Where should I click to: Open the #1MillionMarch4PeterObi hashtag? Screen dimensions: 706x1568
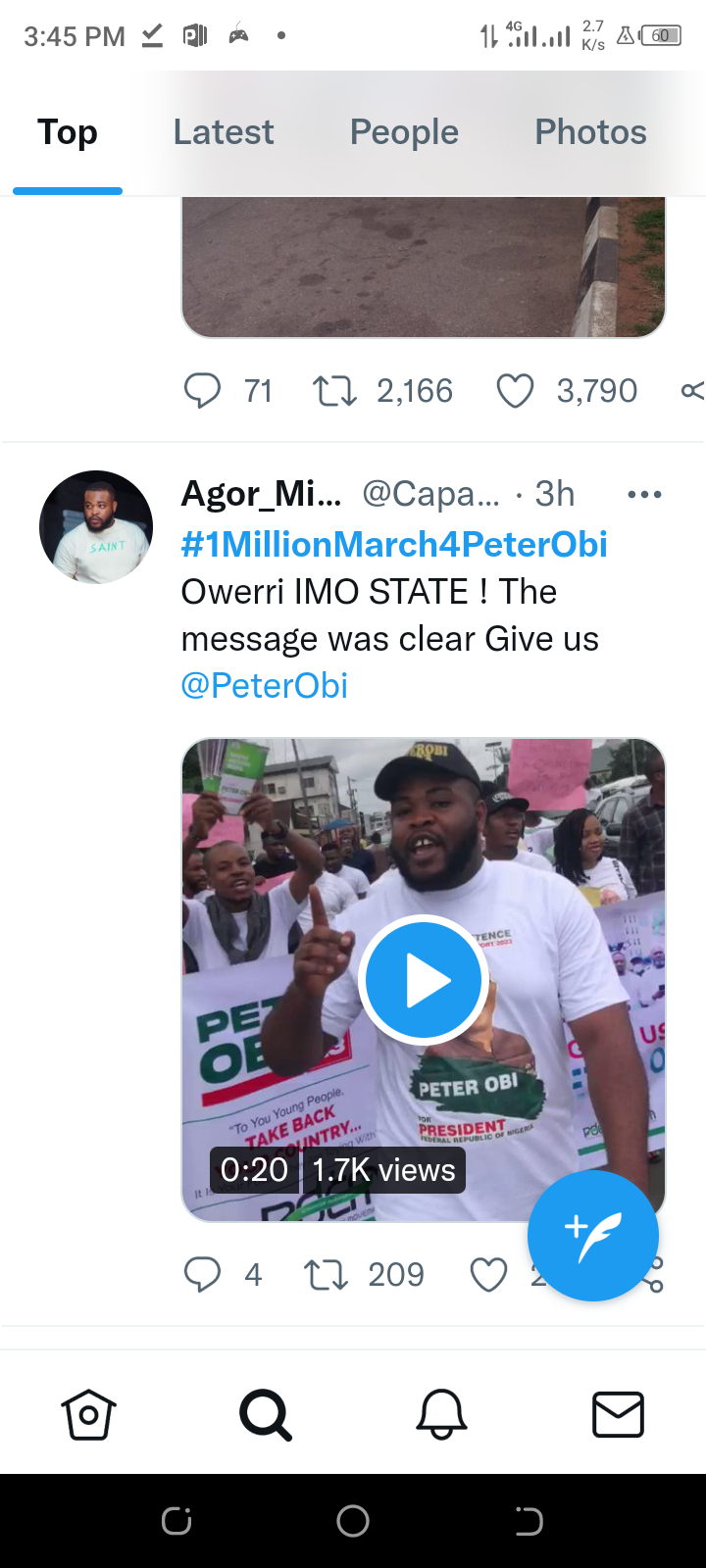pos(394,544)
